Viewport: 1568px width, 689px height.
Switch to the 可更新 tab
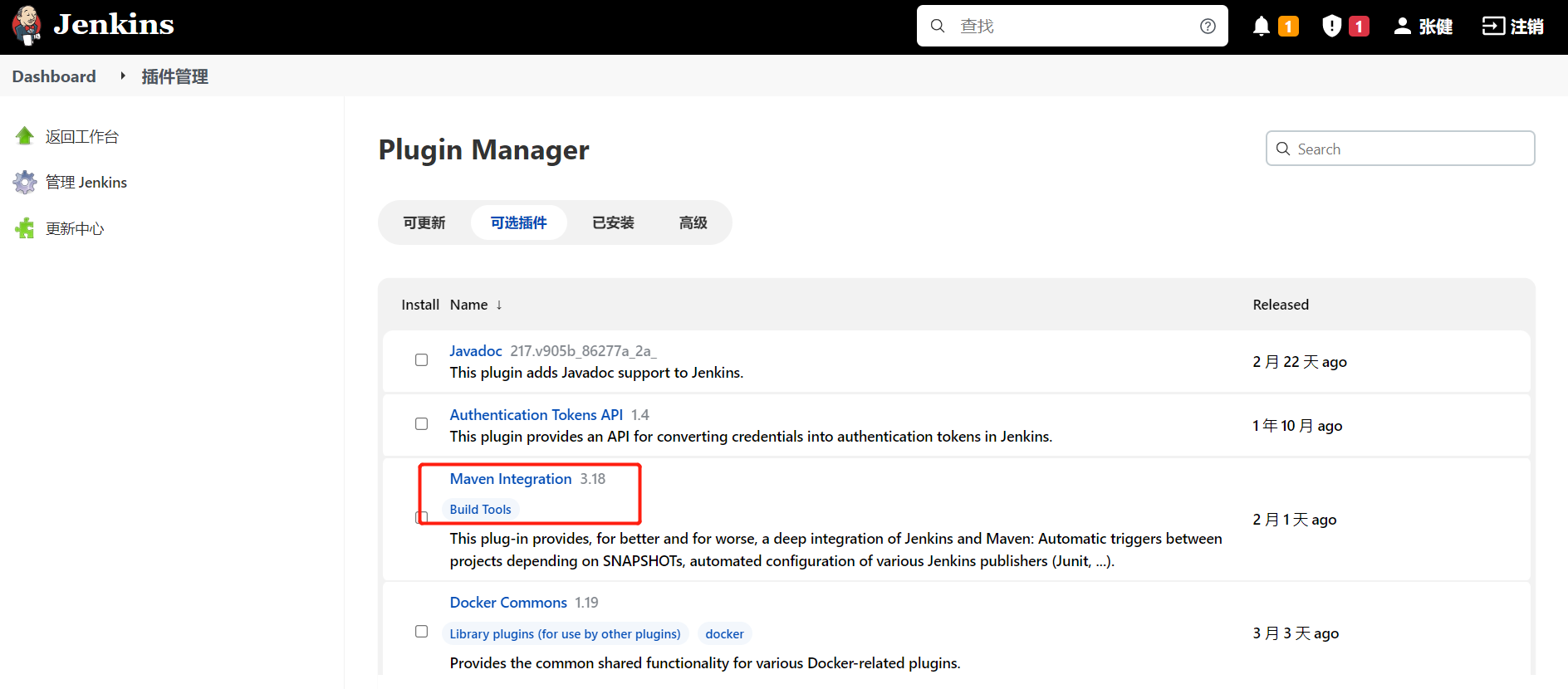pos(424,222)
